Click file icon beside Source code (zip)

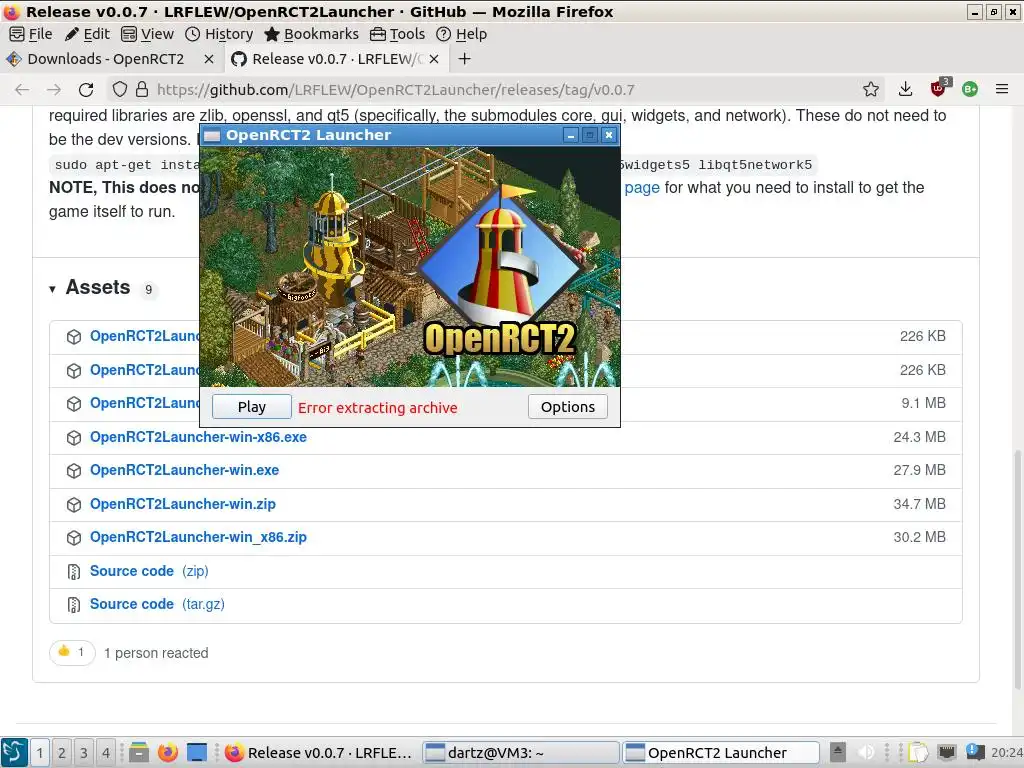coord(74,571)
